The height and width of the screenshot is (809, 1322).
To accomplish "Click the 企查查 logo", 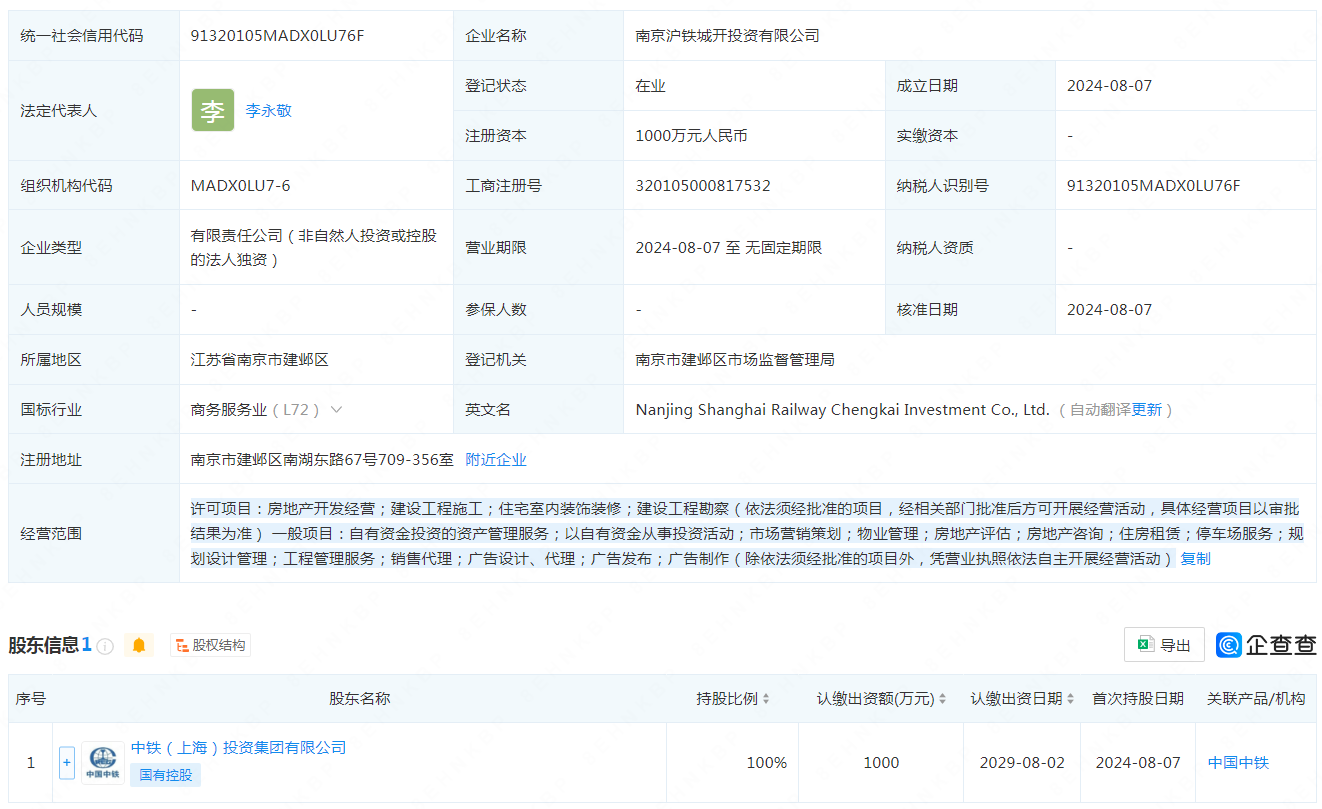I will click(1266, 646).
